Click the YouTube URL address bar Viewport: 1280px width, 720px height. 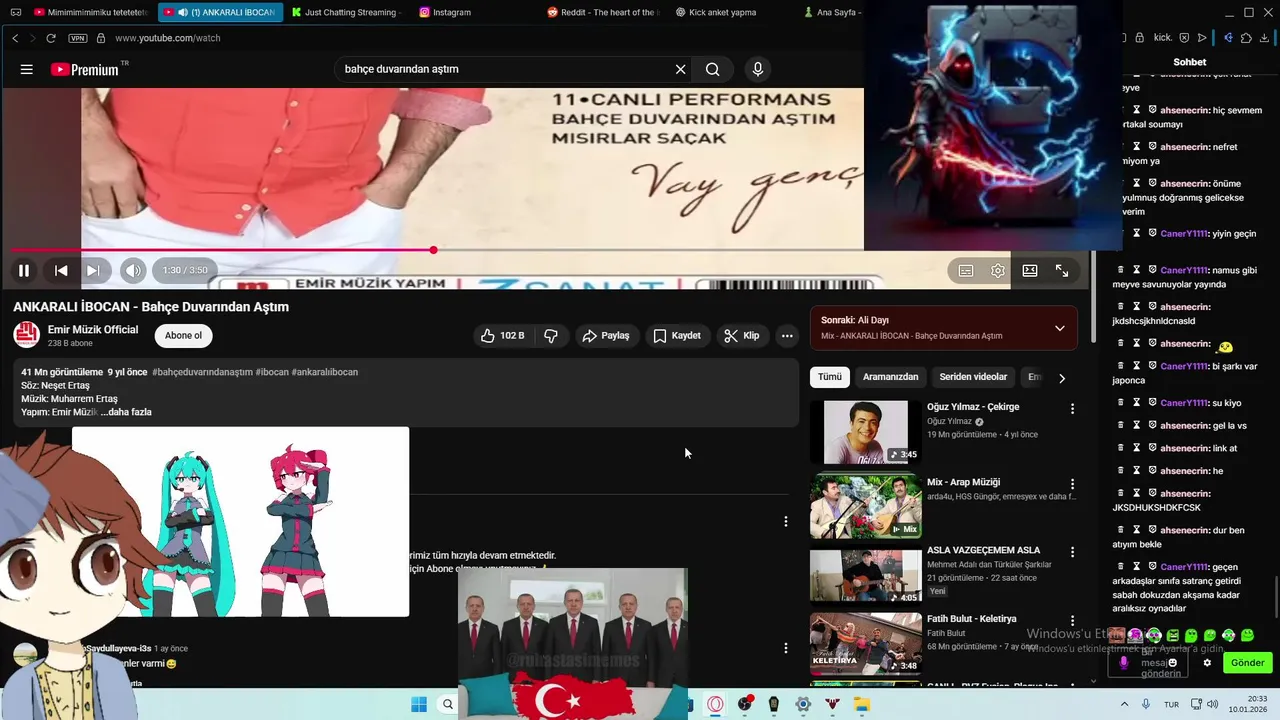168,38
